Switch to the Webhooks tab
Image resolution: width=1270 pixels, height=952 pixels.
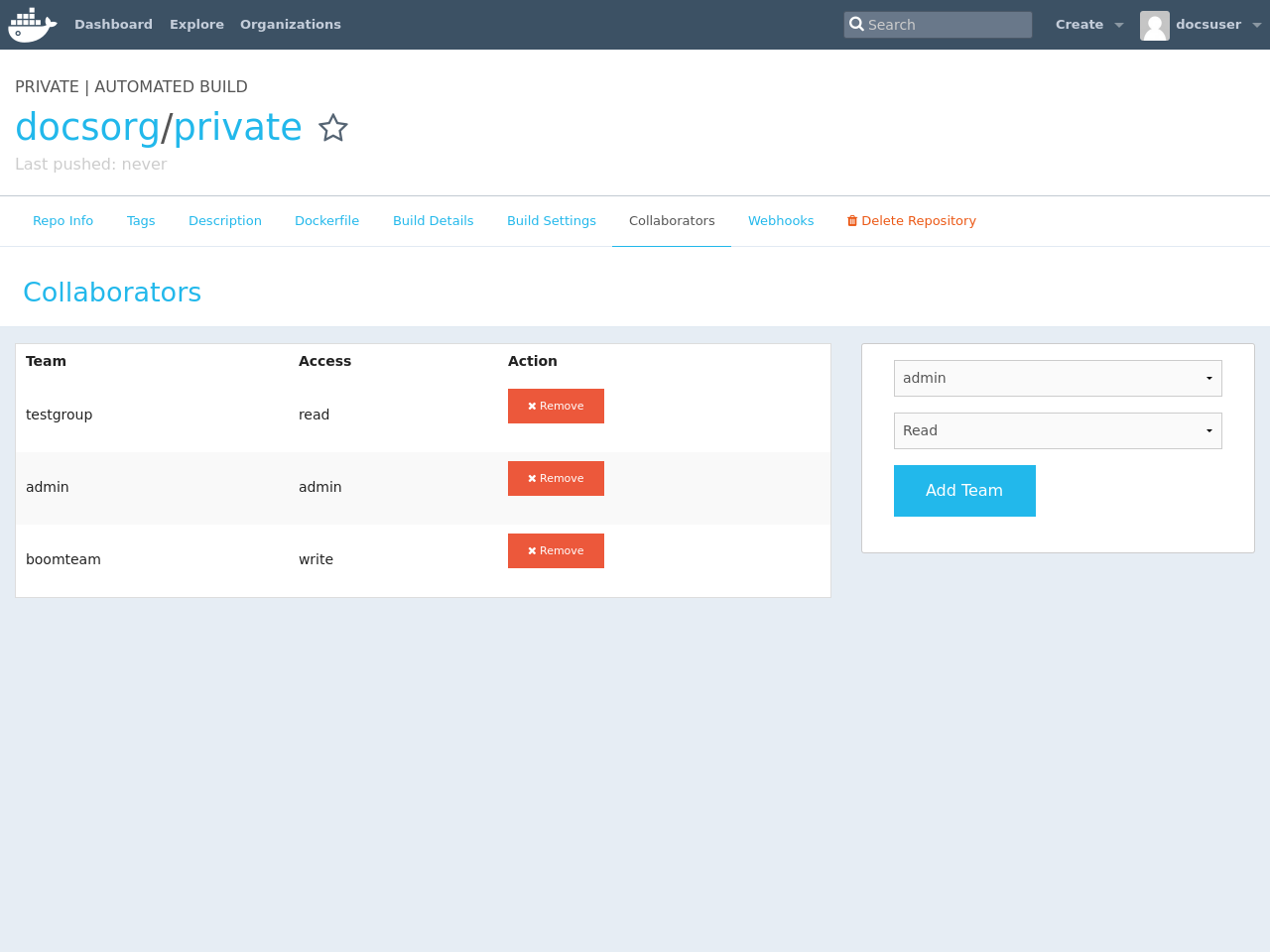click(x=781, y=220)
